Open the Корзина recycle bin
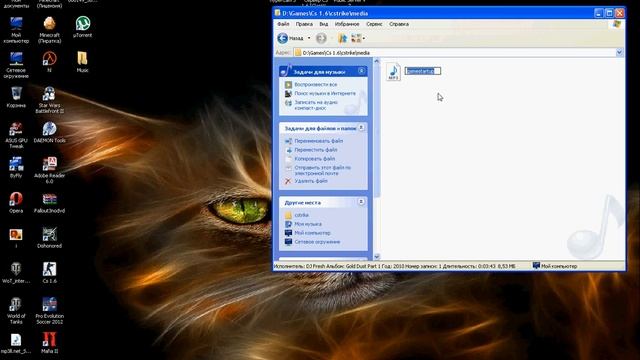 (16, 97)
